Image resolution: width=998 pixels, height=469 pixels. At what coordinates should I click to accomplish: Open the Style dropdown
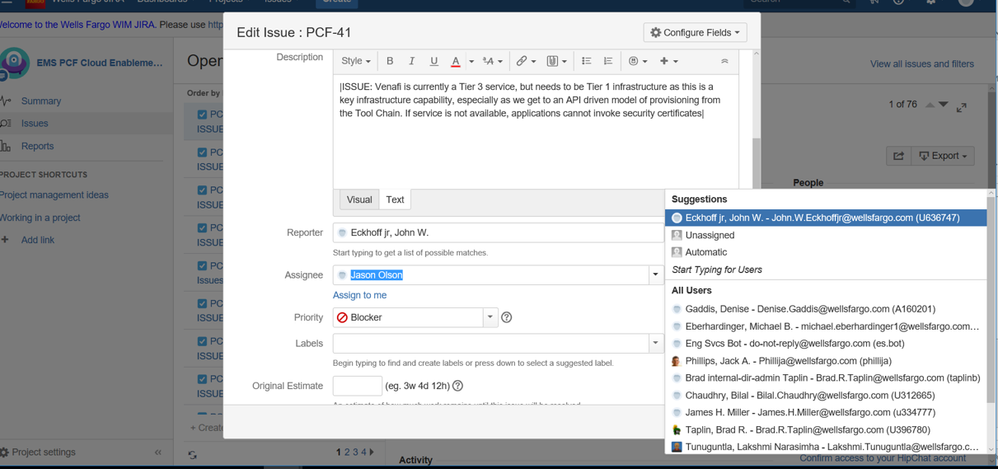tap(356, 61)
